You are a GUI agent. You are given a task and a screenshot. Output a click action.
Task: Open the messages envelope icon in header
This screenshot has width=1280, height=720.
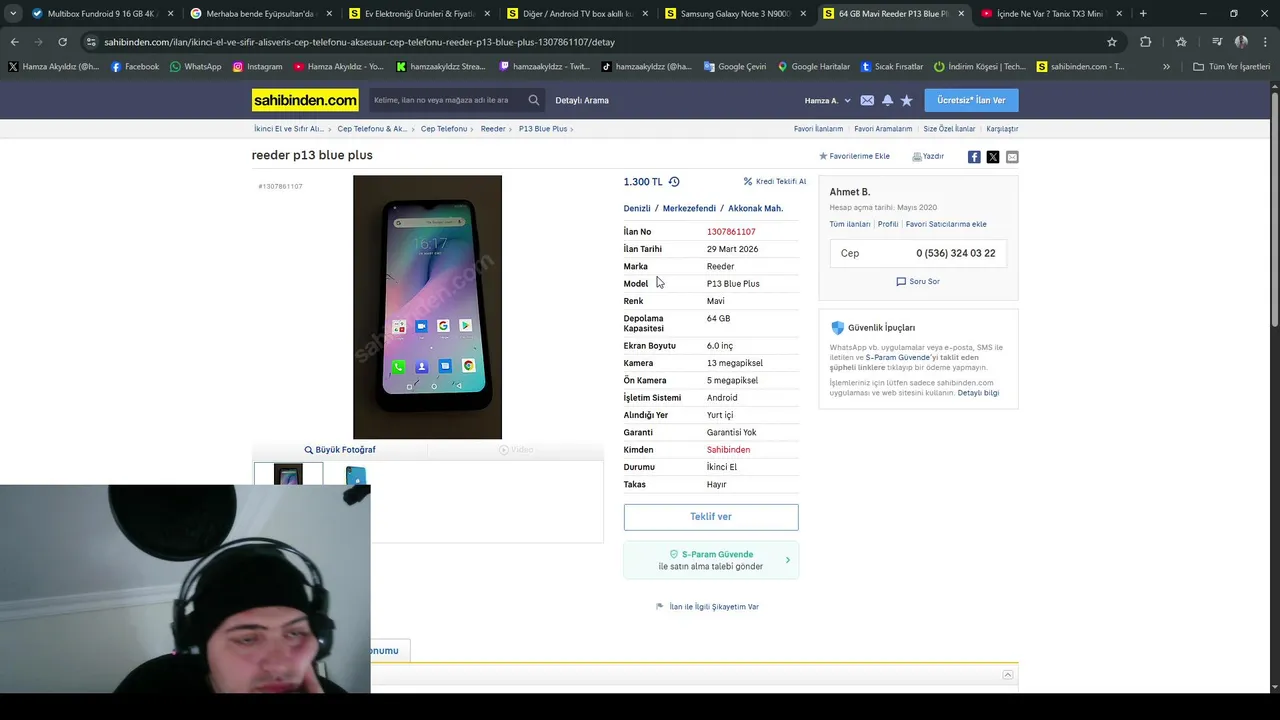pyautogui.click(x=867, y=100)
